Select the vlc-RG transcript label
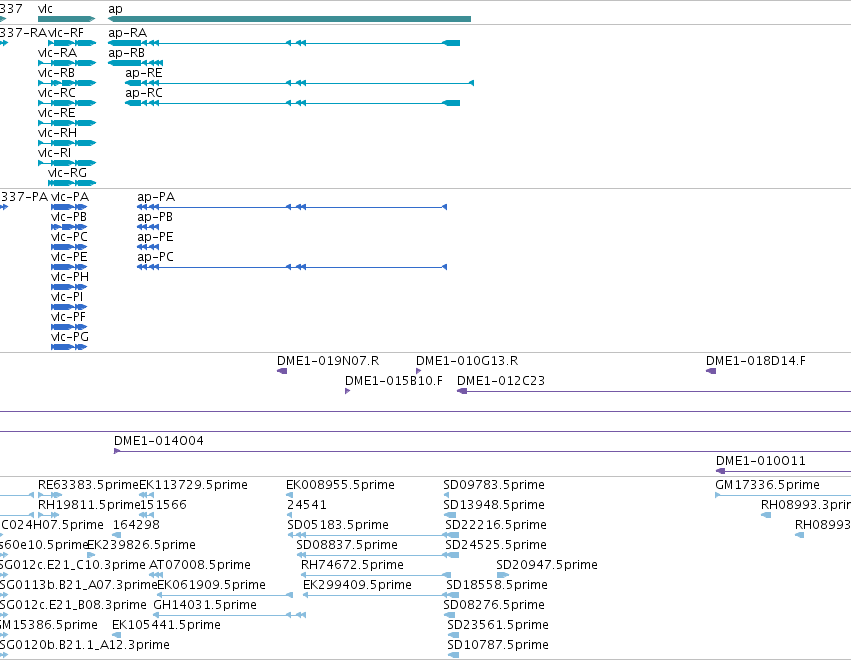The width and height of the screenshot is (851, 660). pyautogui.click(x=67, y=173)
